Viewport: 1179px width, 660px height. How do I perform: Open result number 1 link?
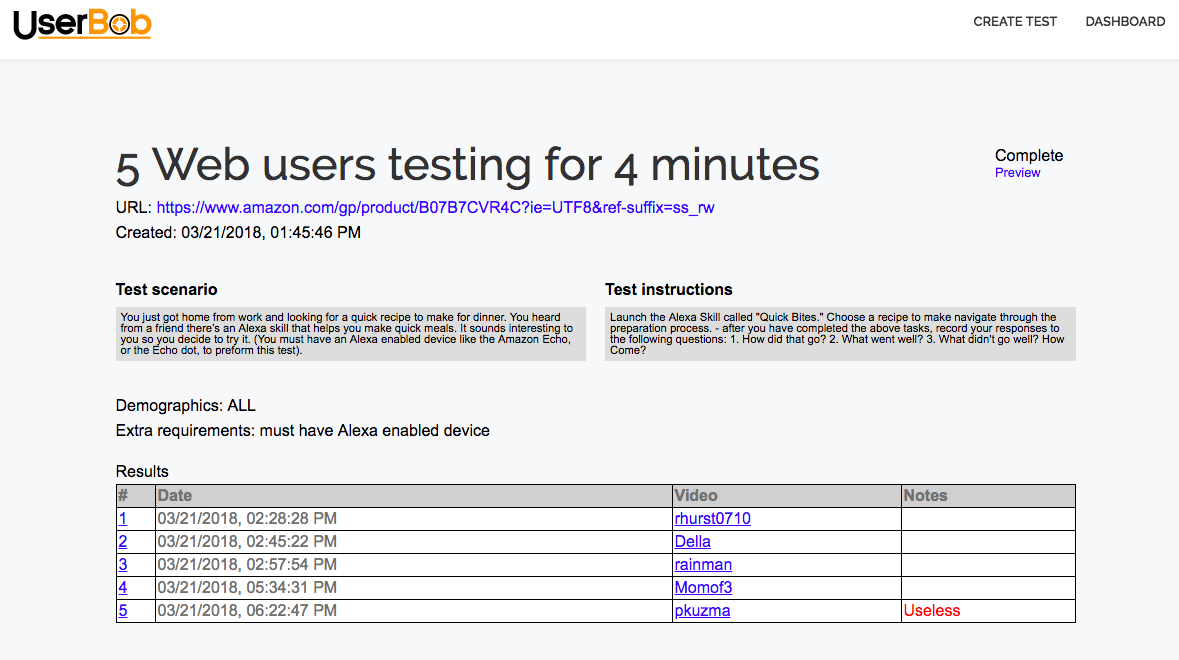123,519
